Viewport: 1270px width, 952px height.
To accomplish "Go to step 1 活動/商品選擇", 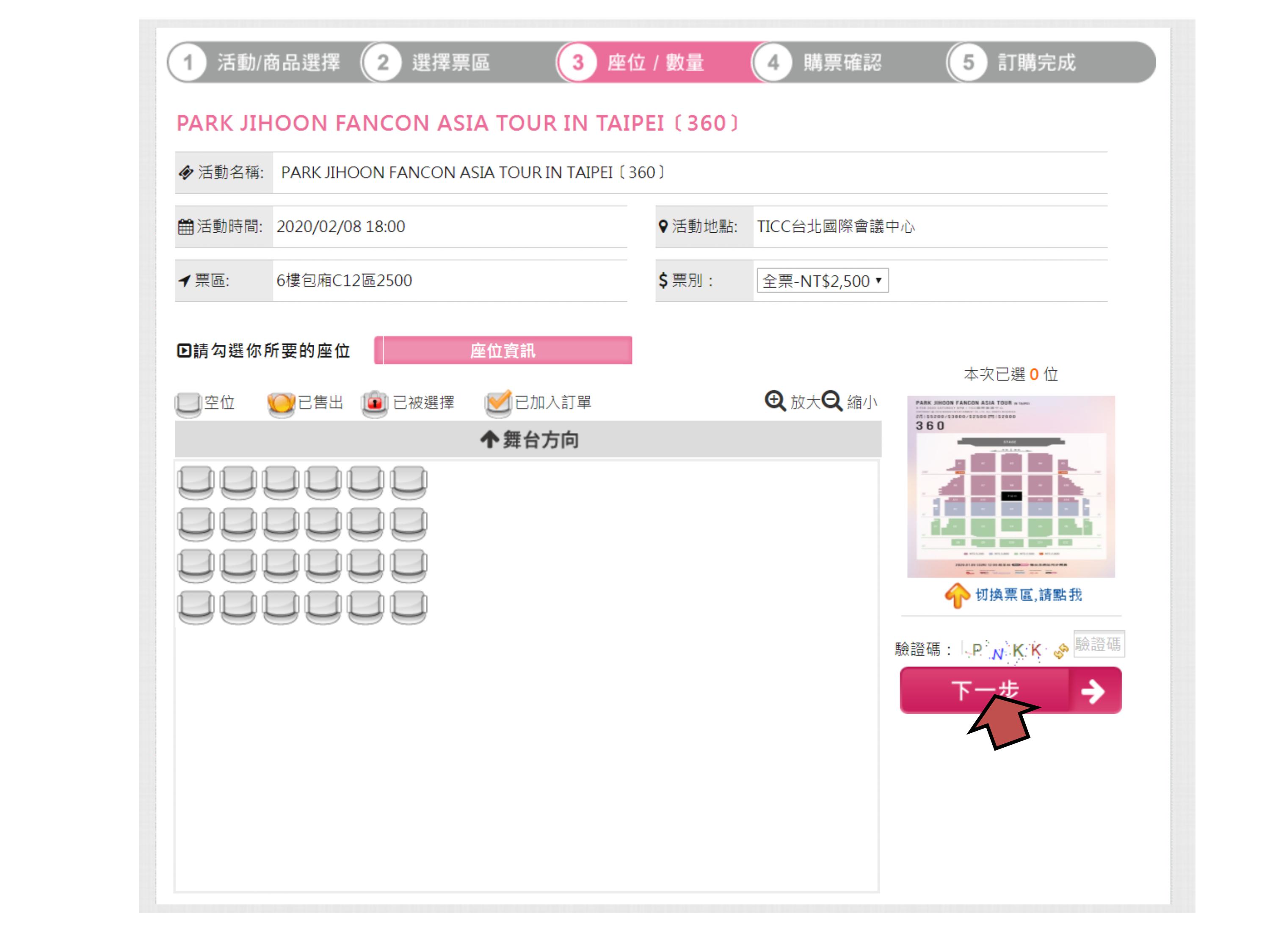I will (264, 62).
